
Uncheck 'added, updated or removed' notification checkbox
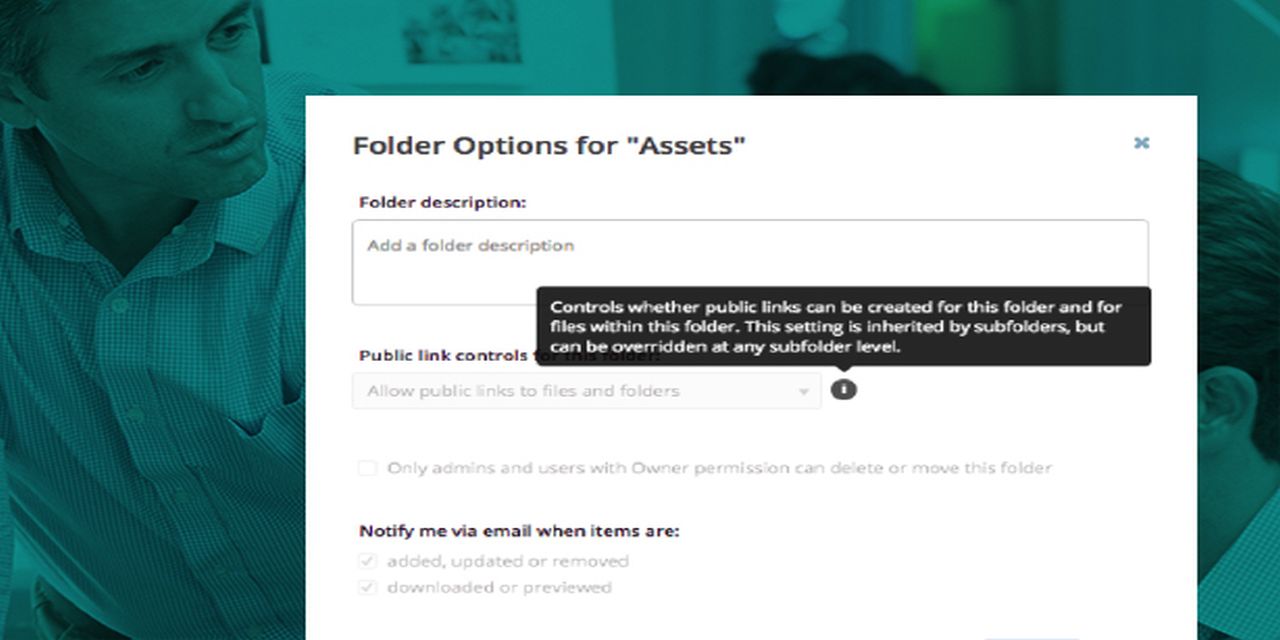tap(368, 561)
